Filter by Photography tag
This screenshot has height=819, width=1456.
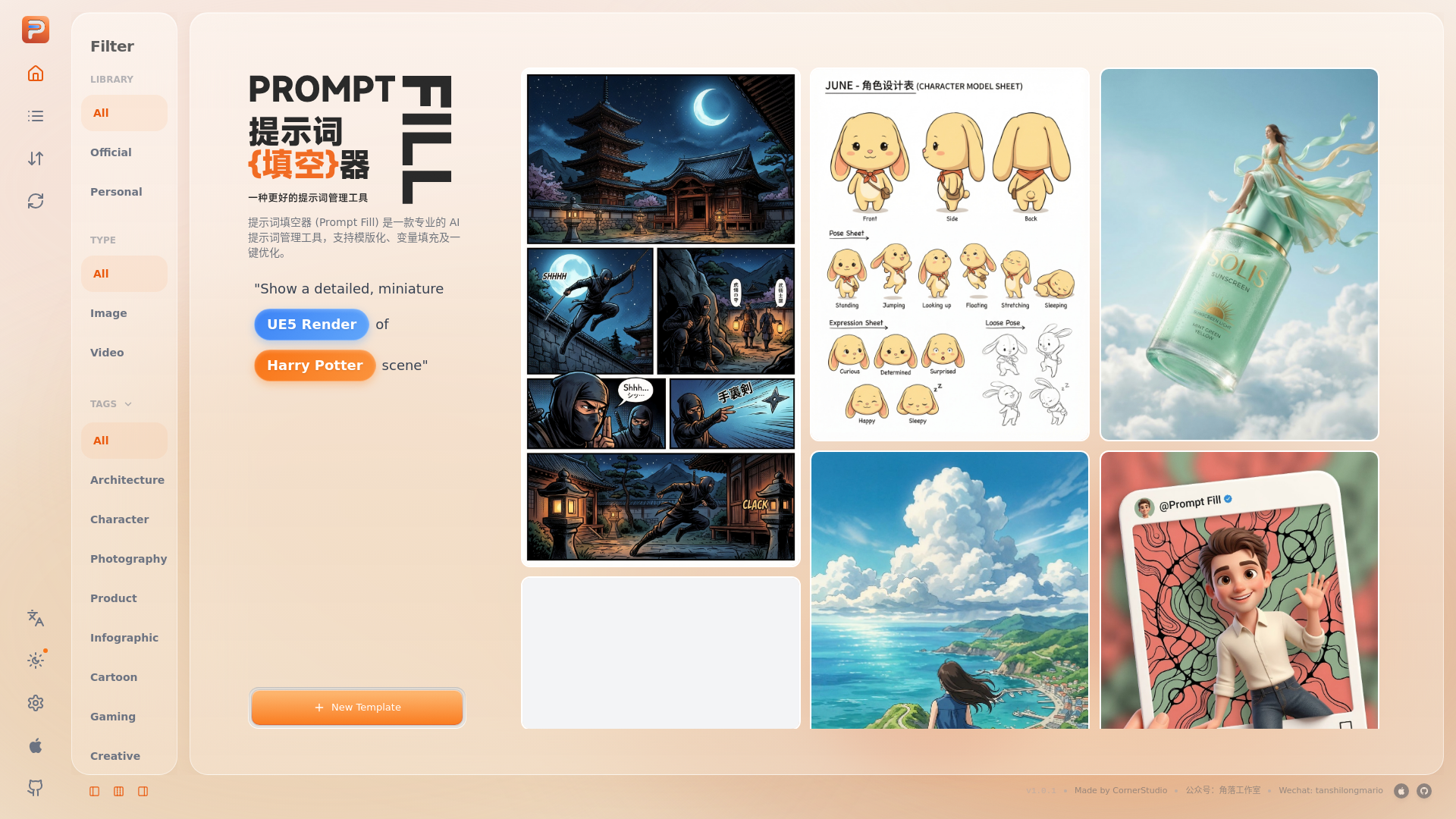click(x=124, y=559)
